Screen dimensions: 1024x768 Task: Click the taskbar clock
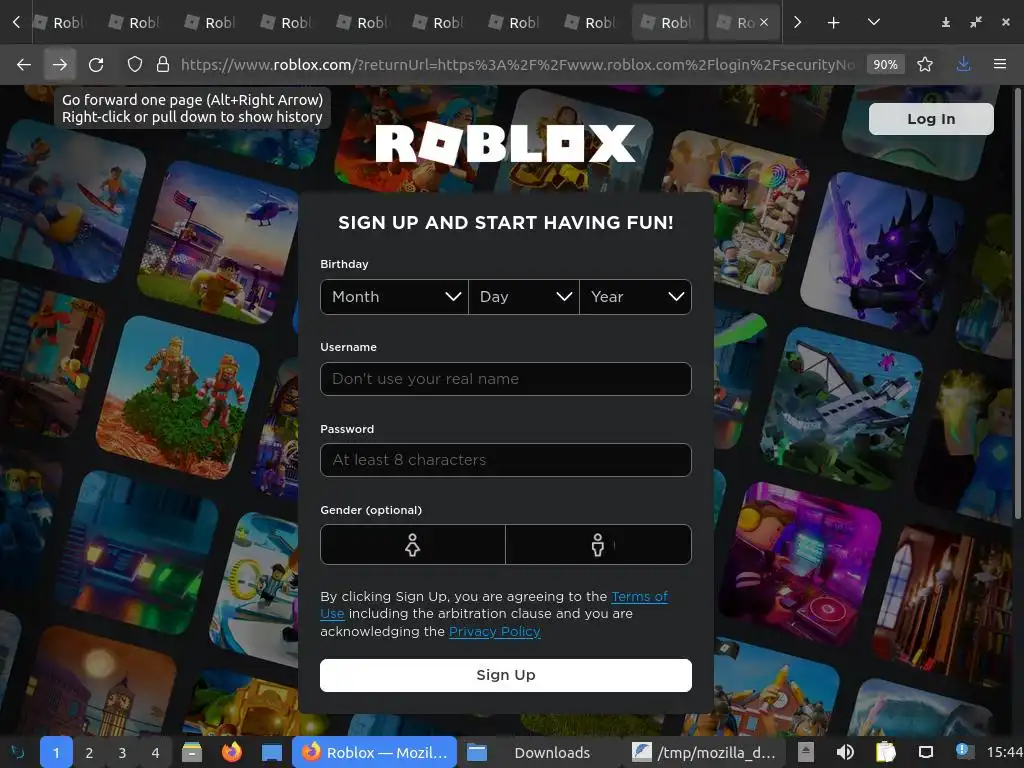pos(1004,752)
